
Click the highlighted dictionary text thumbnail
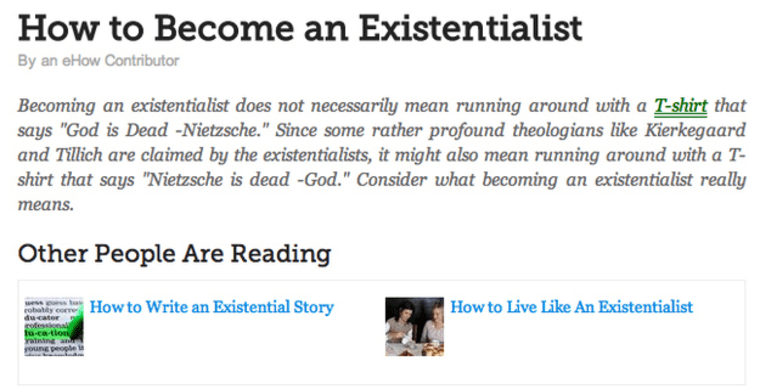pyautogui.click(x=54, y=327)
